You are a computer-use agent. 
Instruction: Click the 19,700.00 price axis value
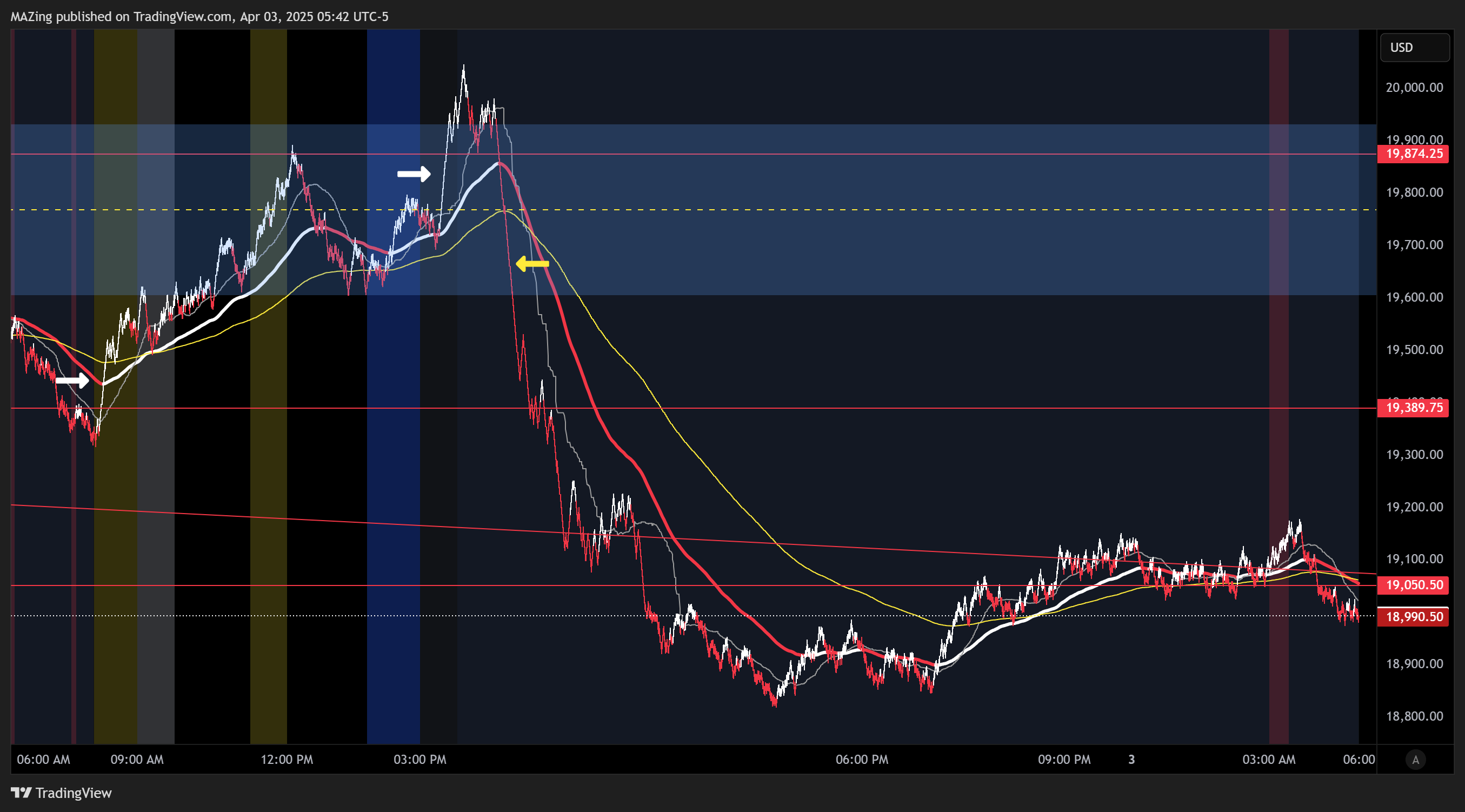pos(1414,245)
